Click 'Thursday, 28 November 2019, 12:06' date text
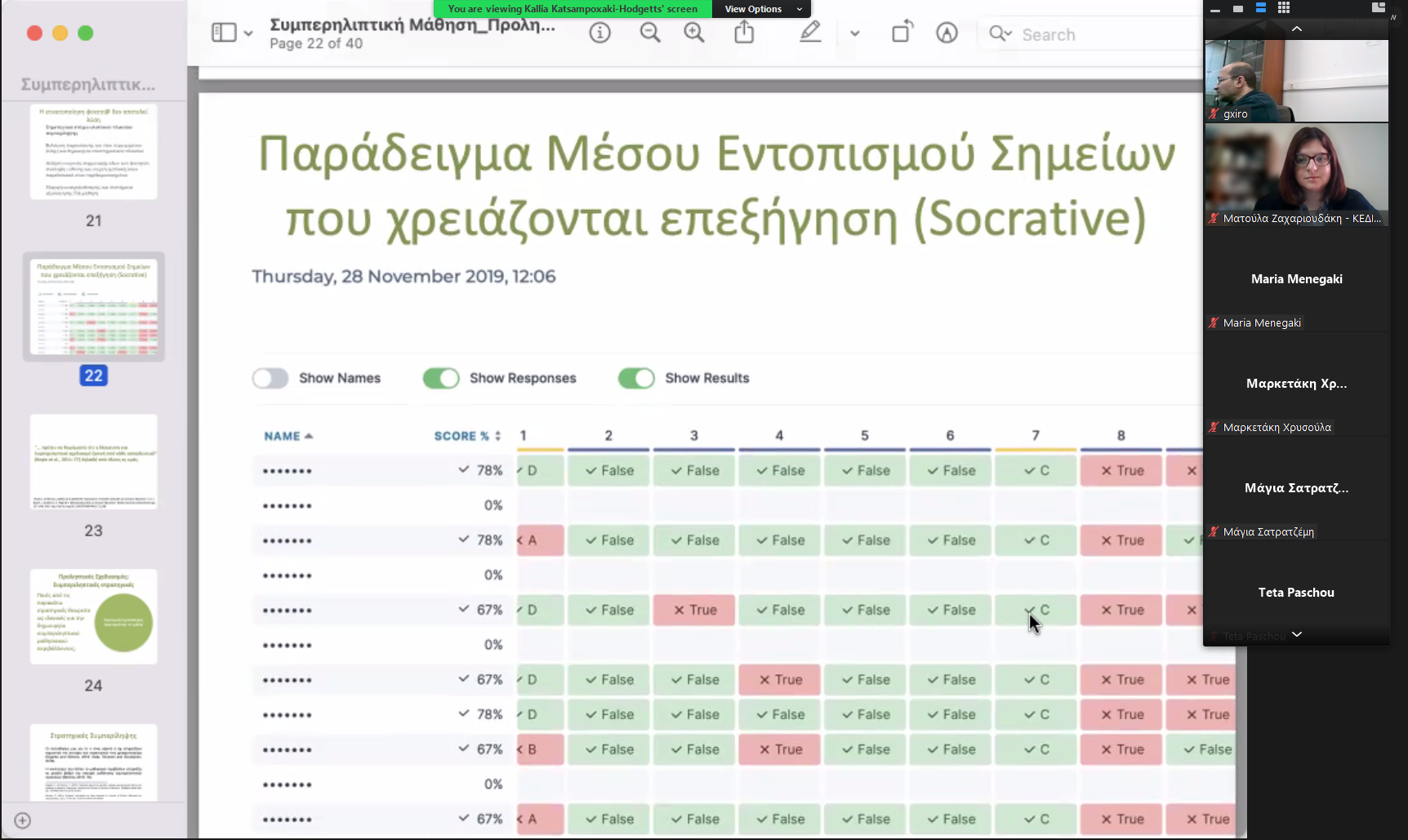This screenshot has height=840, width=1408. pos(403,277)
